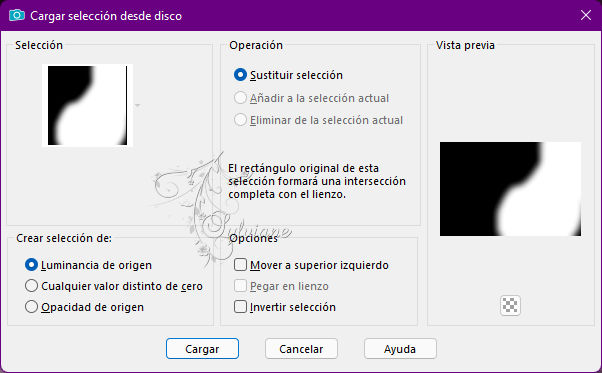The image size is (602, 373).
Task: Click the PaintShop camera icon in title bar
Action: point(17,15)
